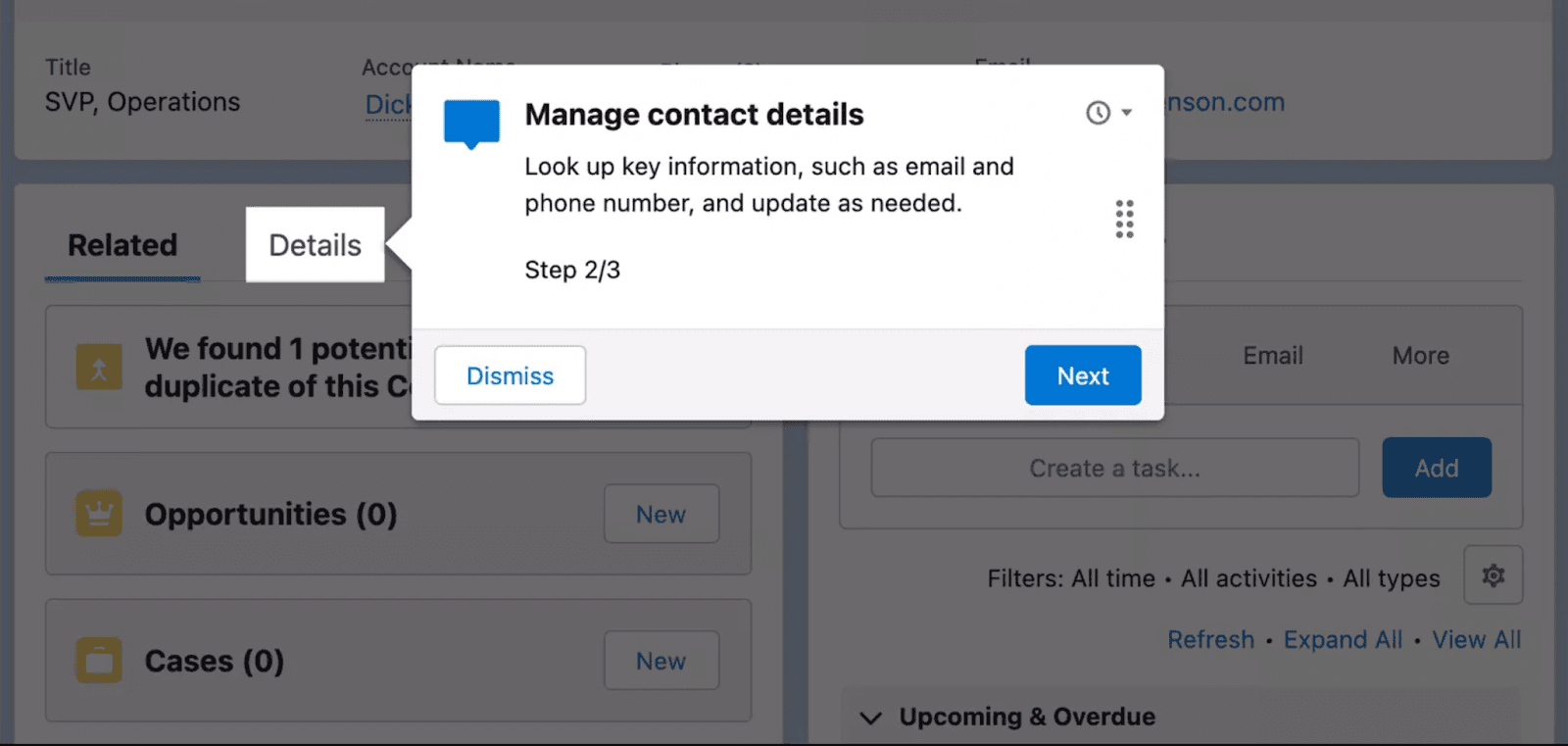The width and height of the screenshot is (1568, 746).
Task: Click New to create an Opportunity
Action: [661, 513]
